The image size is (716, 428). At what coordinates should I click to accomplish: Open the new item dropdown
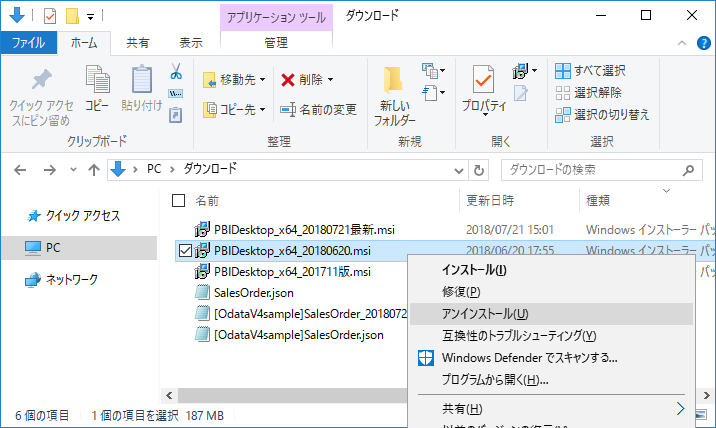tap(433, 71)
